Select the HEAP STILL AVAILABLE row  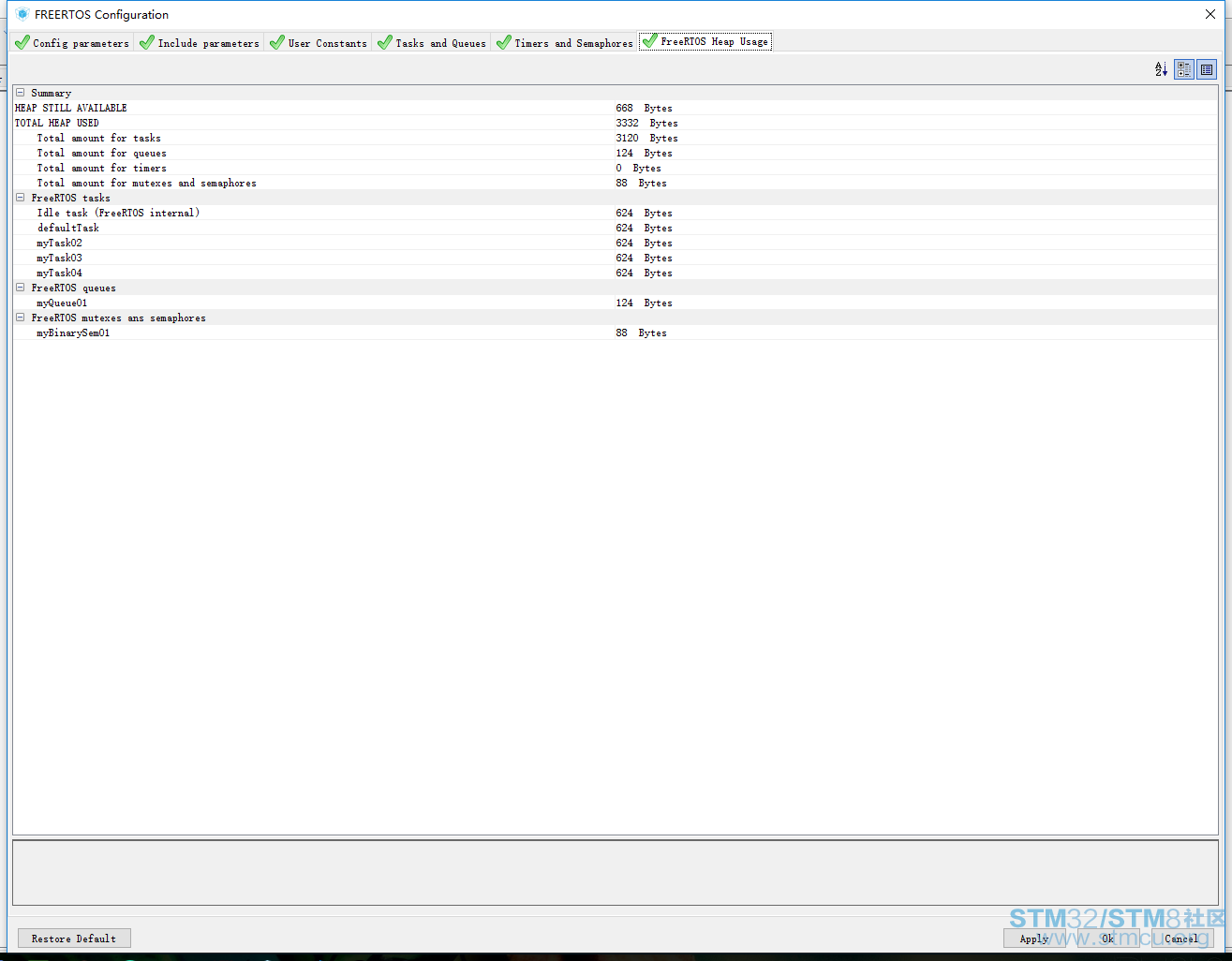615,108
